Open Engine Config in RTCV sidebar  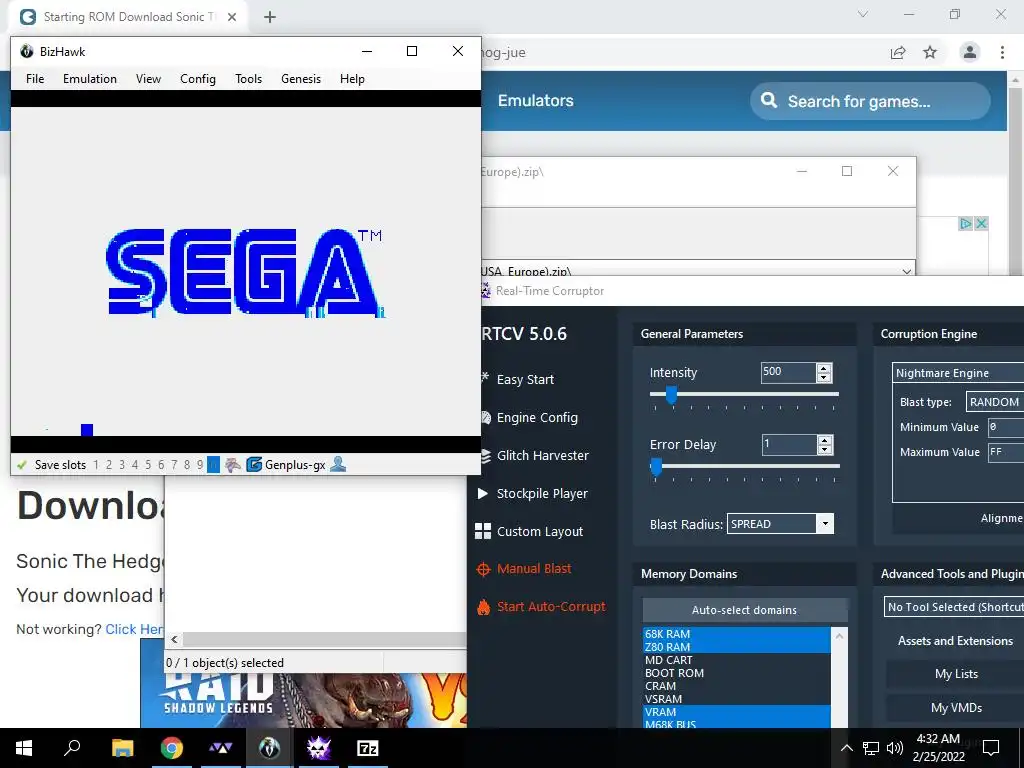click(x=537, y=417)
